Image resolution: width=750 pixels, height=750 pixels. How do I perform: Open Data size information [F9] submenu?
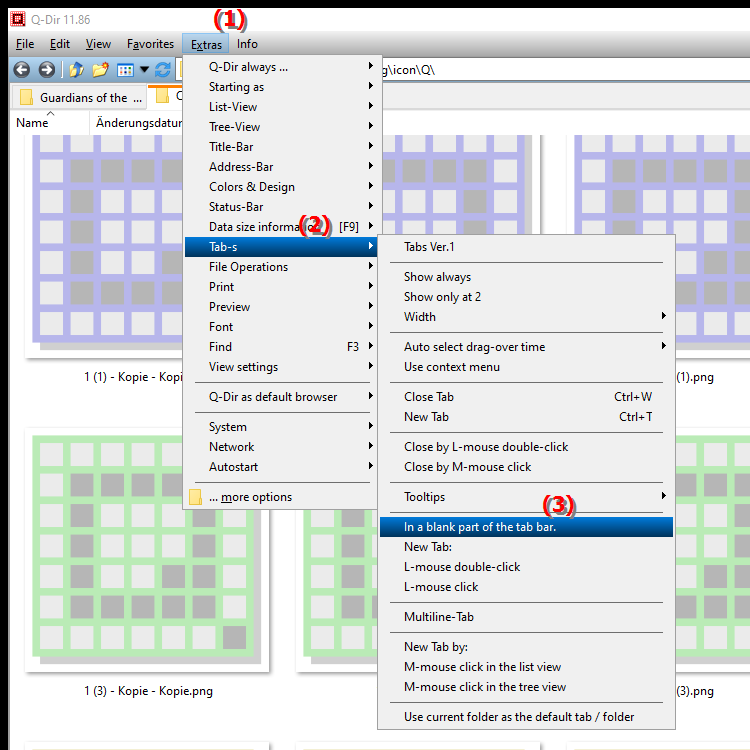281,227
